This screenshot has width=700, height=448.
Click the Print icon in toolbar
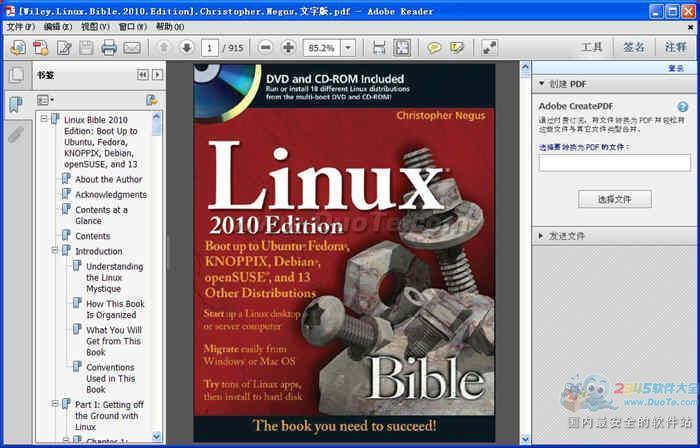tap(109, 47)
